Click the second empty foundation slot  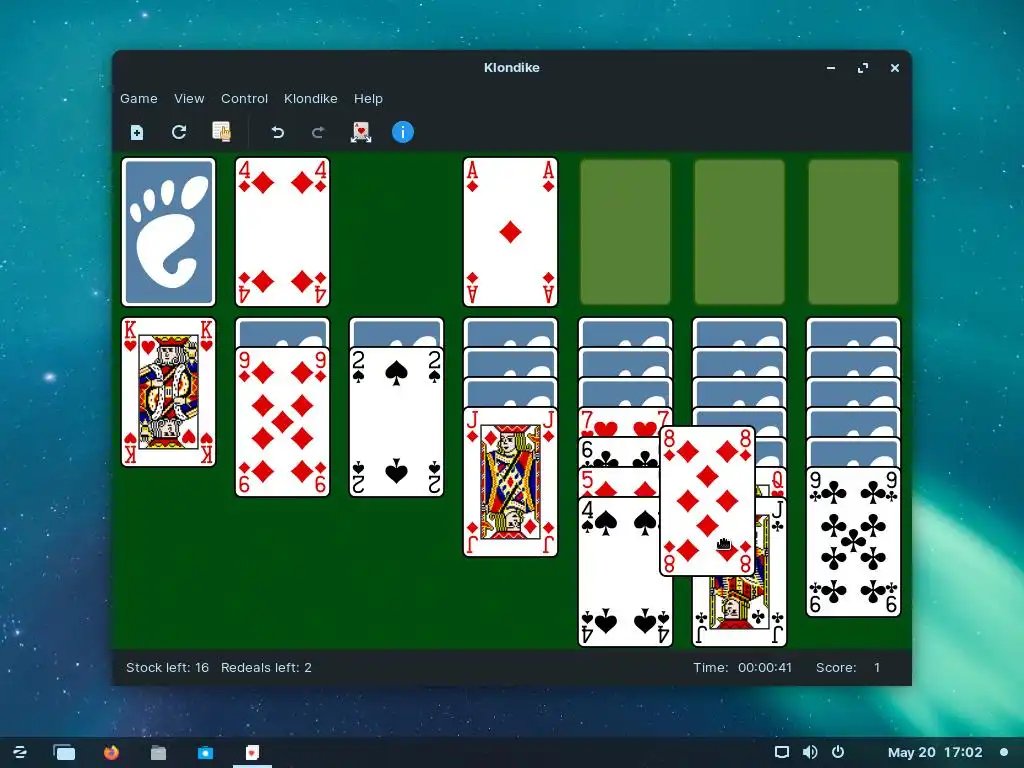pos(625,232)
